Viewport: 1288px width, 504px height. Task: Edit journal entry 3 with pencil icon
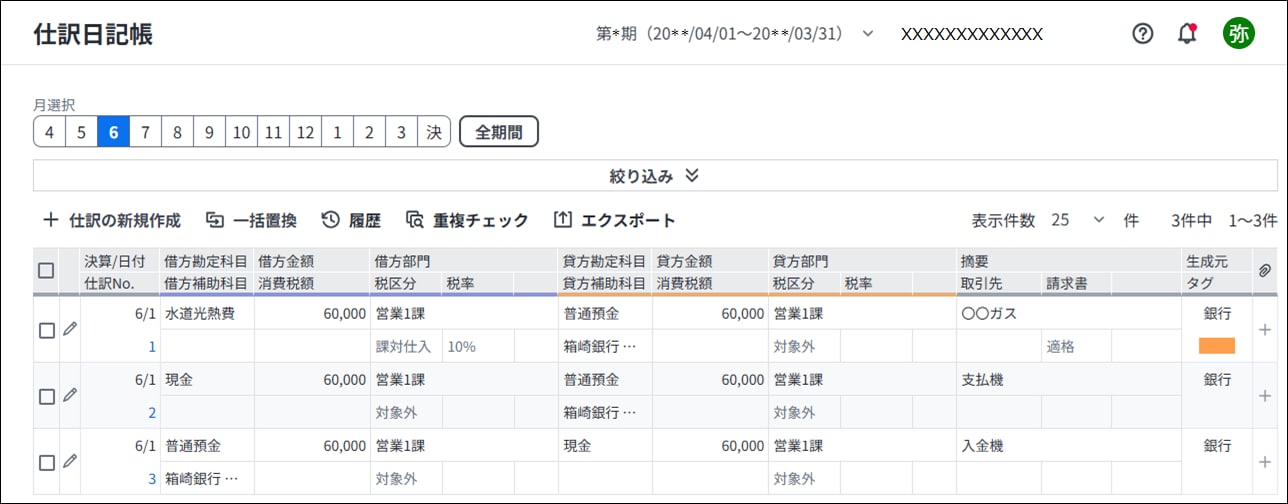tap(69, 461)
